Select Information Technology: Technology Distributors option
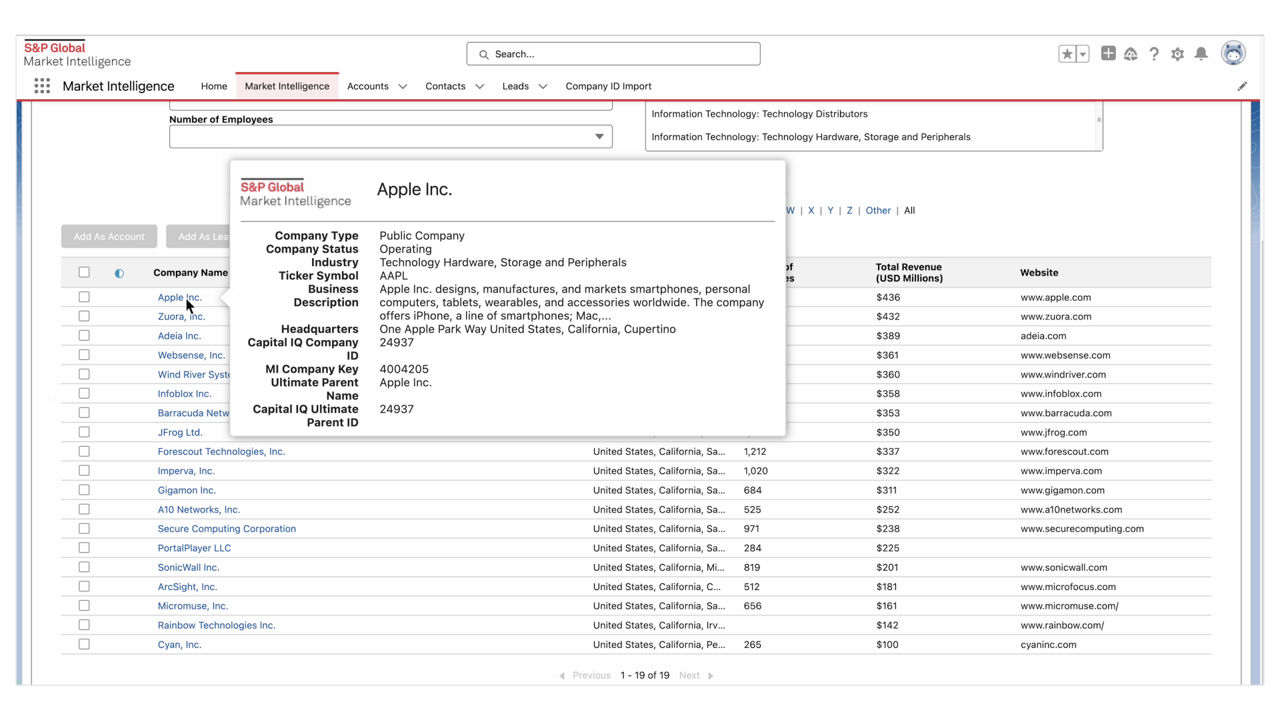The image size is (1280, 720). click(760, 114)
